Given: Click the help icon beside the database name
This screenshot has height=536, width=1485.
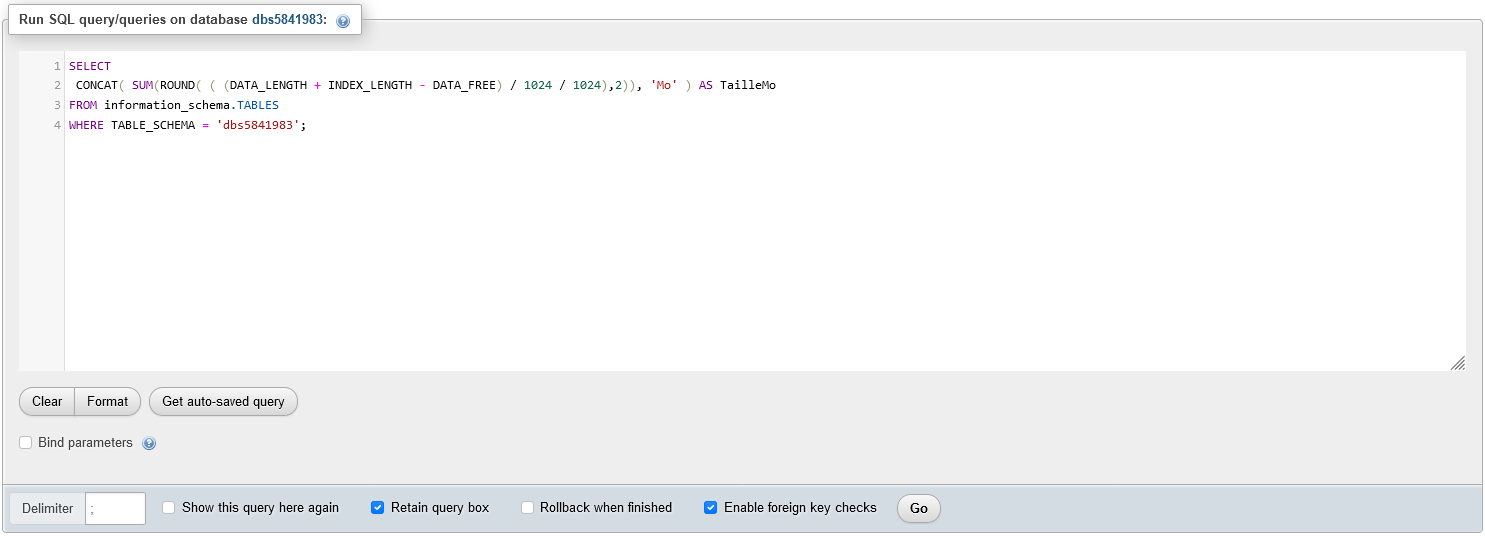Looking at the screenshot, I should (x=343, y=21).
